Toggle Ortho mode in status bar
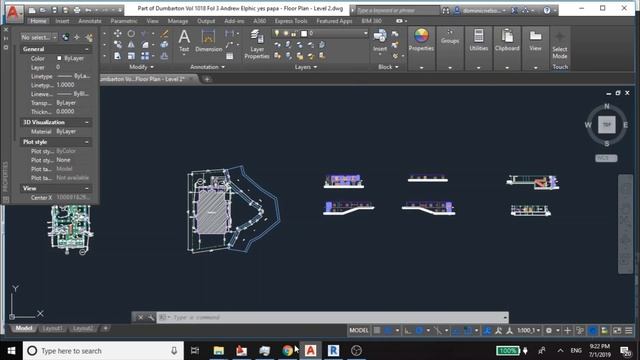 (x=407, y=330)
